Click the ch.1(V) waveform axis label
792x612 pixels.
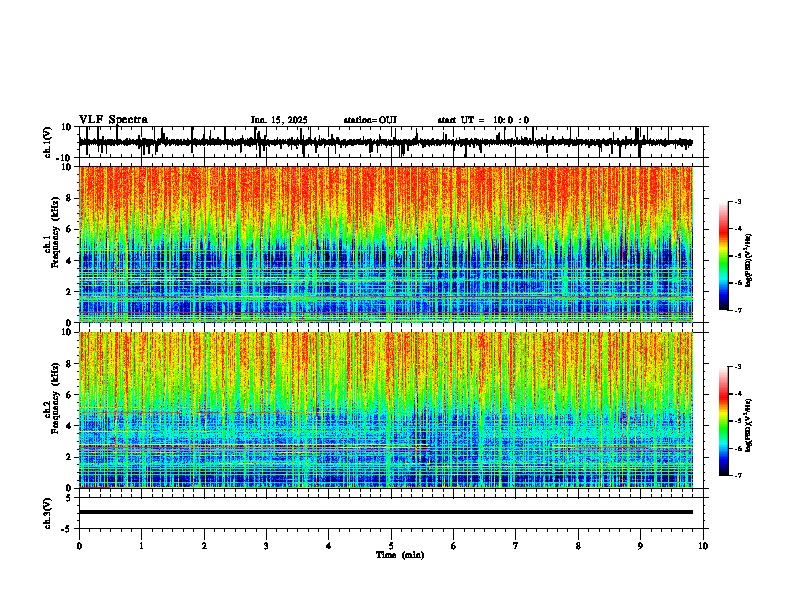click(48, 142)
